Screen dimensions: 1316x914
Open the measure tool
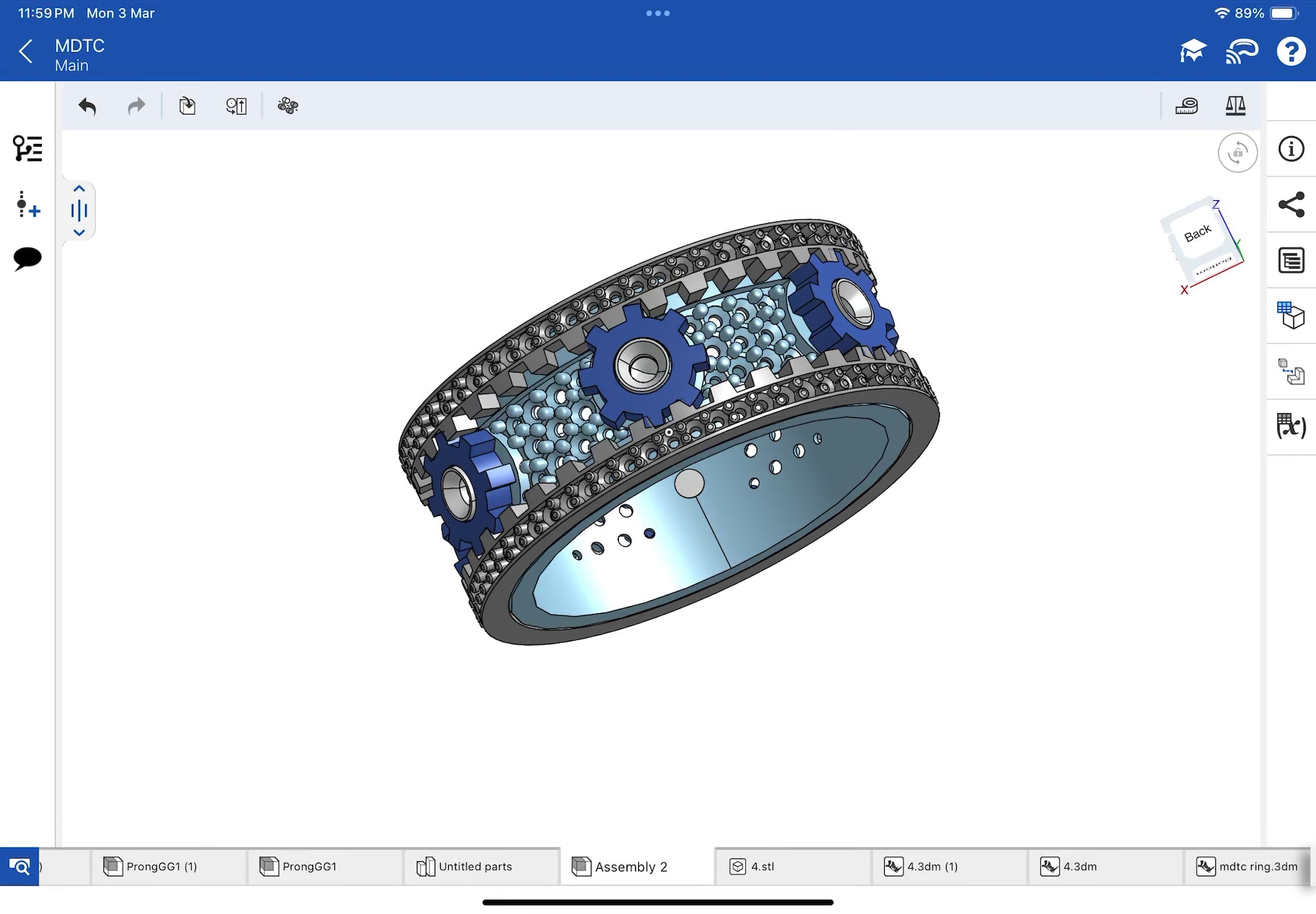pos(1186,106)
